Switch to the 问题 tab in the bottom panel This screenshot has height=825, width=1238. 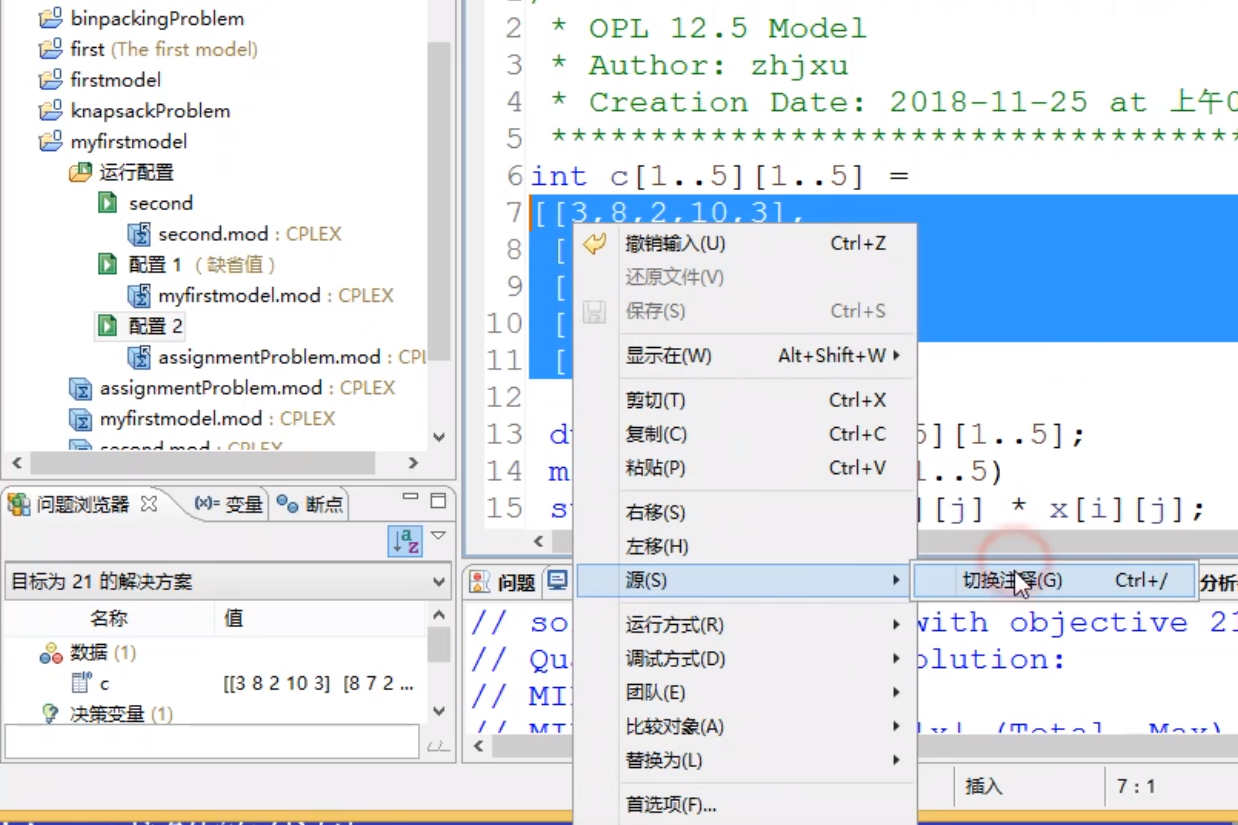coord(505,582)
